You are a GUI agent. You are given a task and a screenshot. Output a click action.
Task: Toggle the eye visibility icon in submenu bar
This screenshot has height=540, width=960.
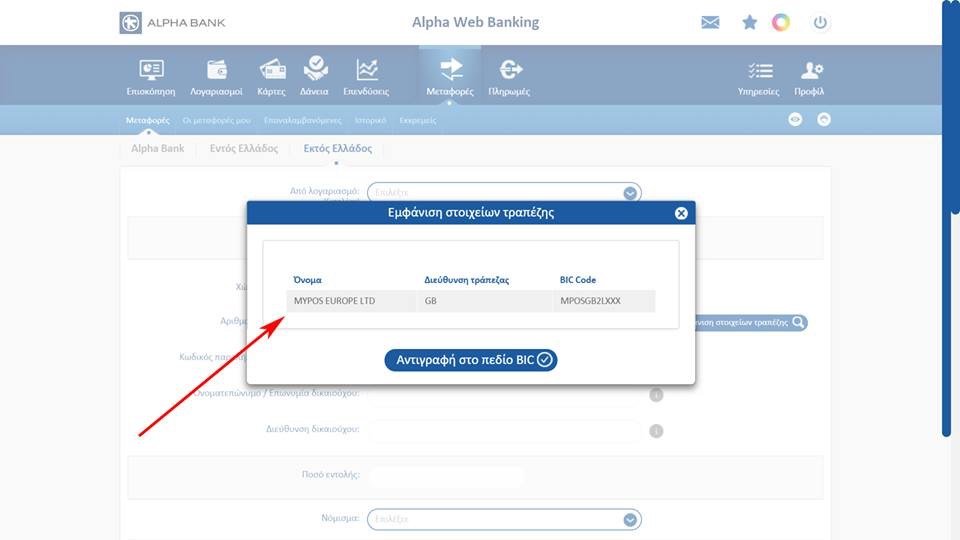795,119
